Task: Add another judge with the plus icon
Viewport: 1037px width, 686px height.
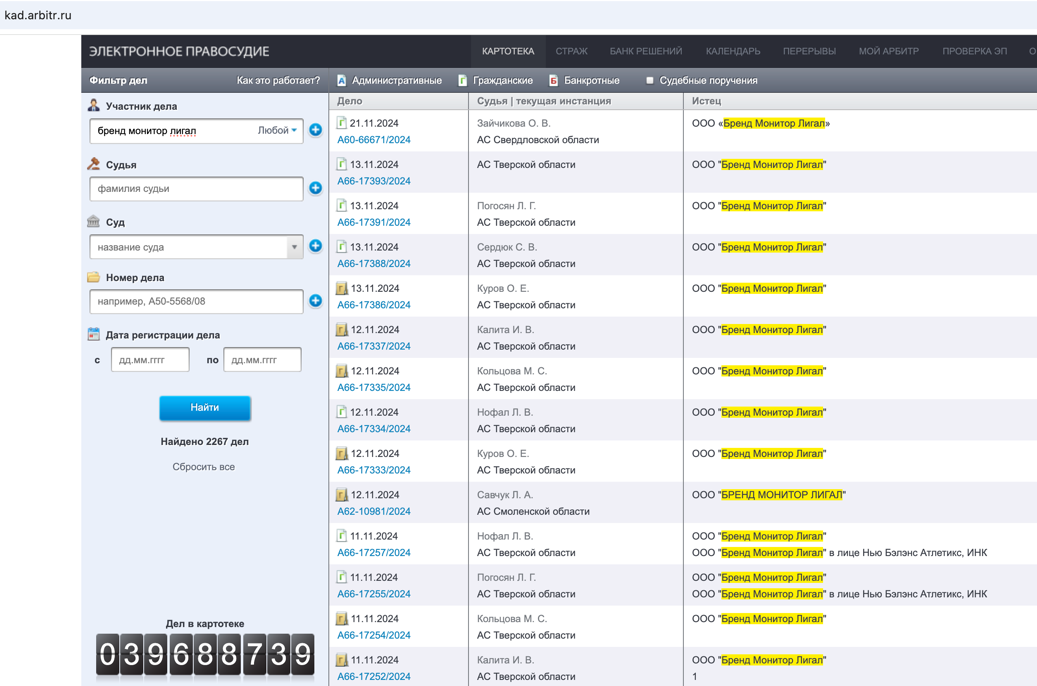Action: click(x=315, y=188)
